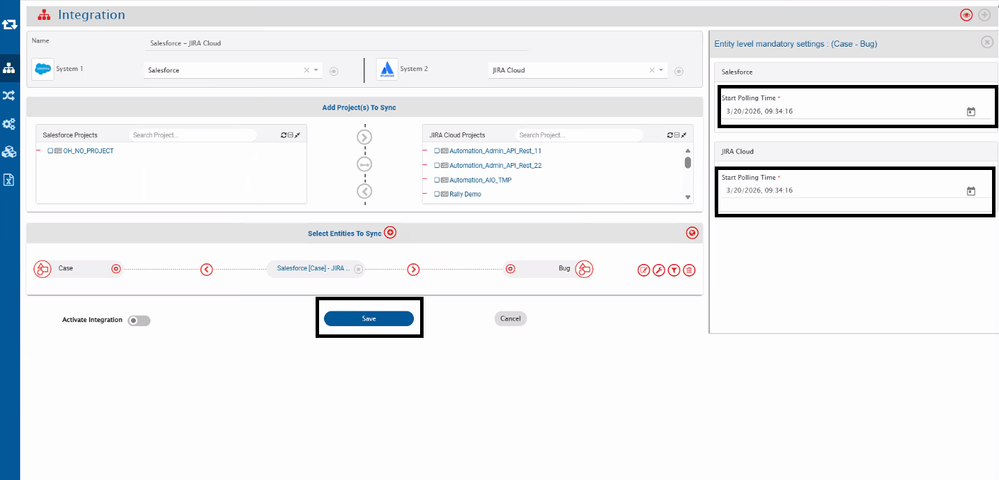999x480 pixels.
Task: Click the JIRA Cloud Start Polling Time field
Action: 856,190
